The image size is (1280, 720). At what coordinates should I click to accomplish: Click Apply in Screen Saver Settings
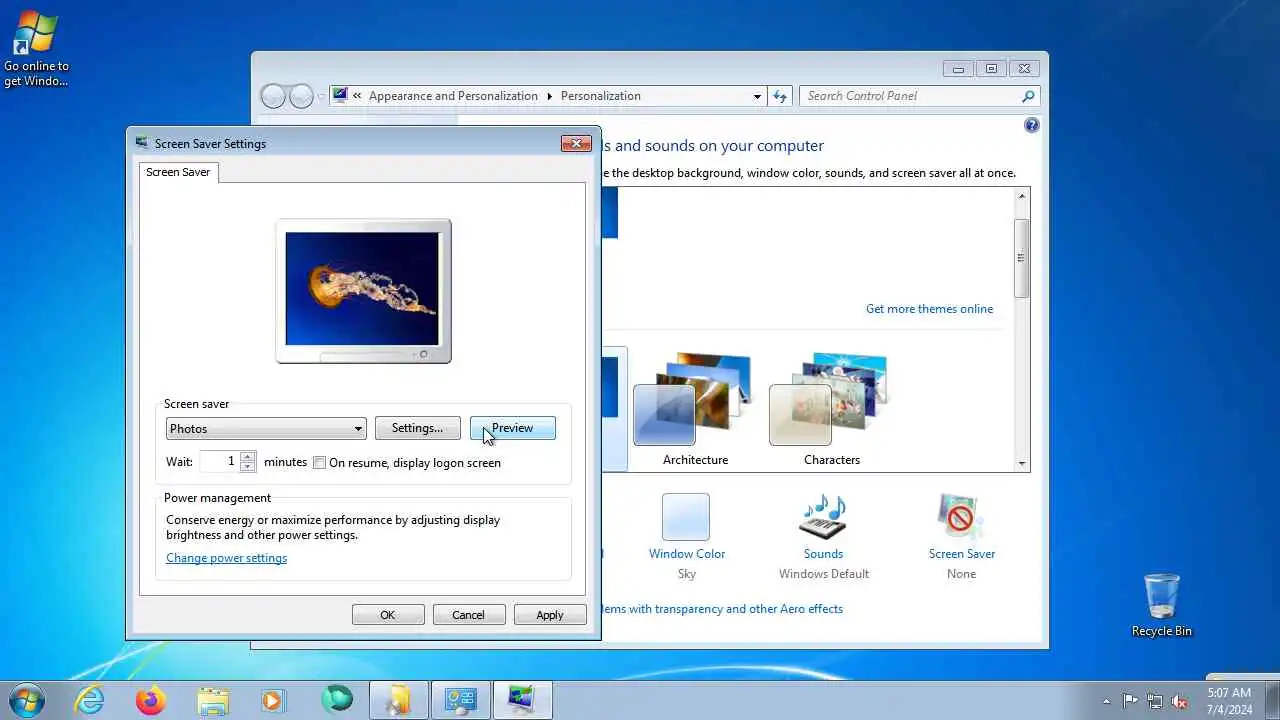550,615
